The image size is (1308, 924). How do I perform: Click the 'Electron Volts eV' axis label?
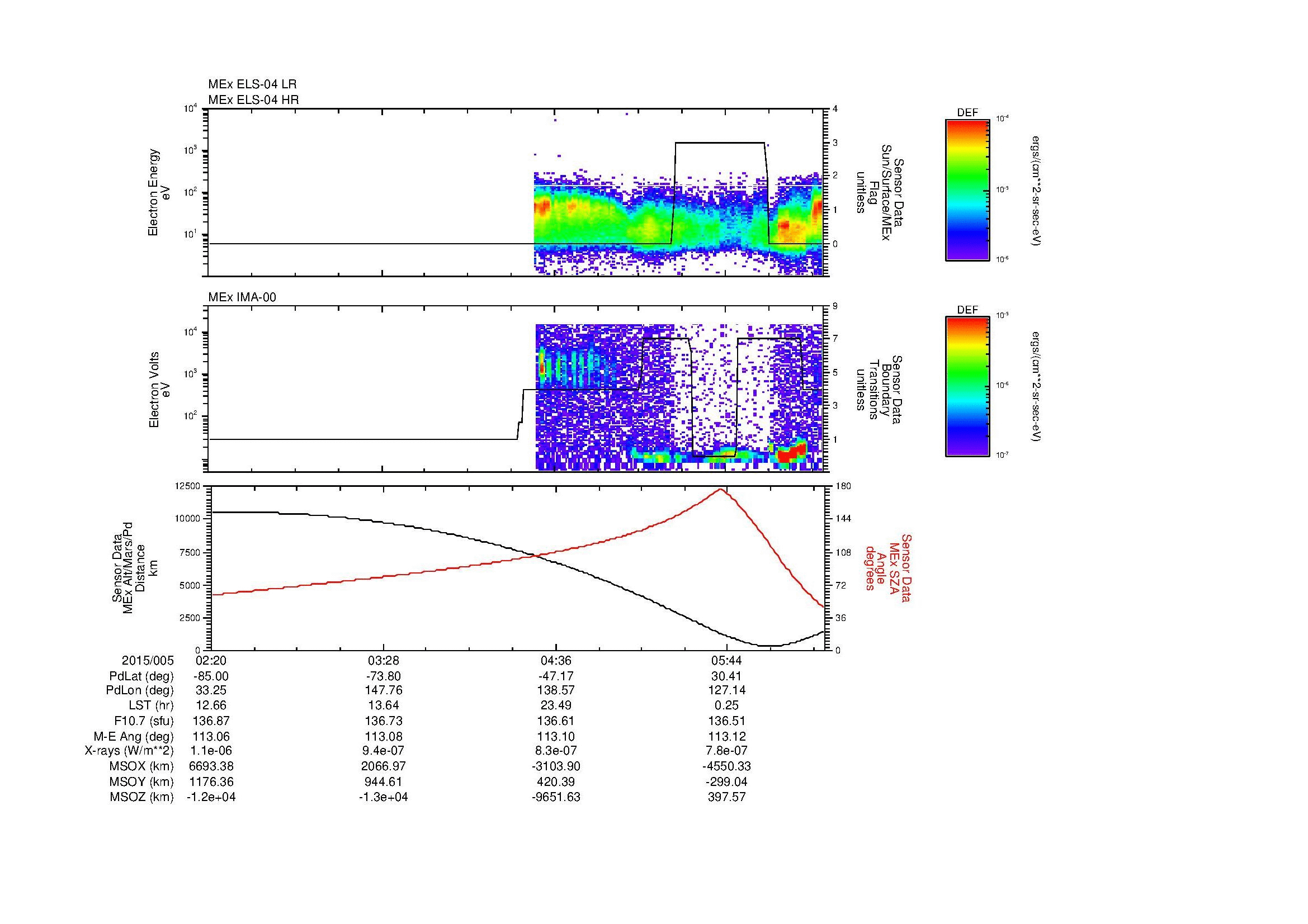pyautogui.click(x=159, y=390)
